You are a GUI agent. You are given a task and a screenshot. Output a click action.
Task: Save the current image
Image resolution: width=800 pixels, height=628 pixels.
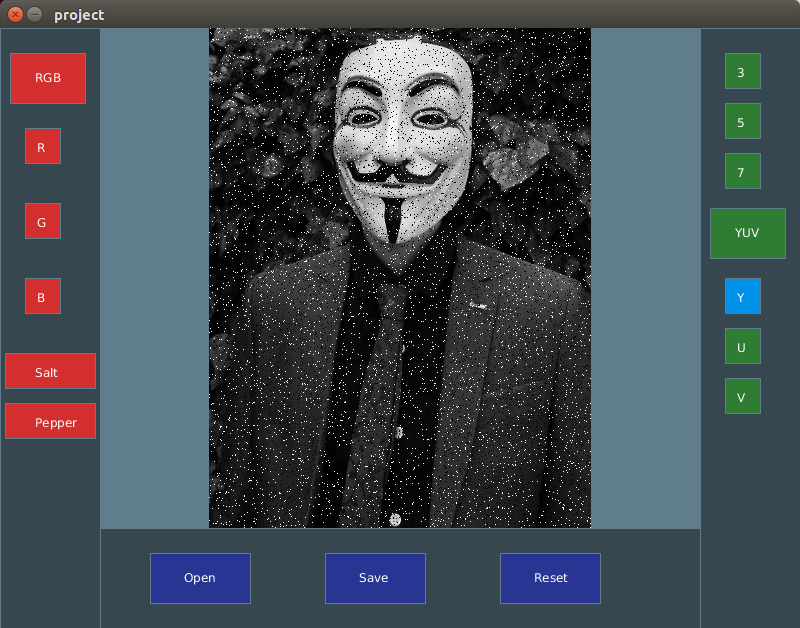pyautogui.click(x=376, y=579)
